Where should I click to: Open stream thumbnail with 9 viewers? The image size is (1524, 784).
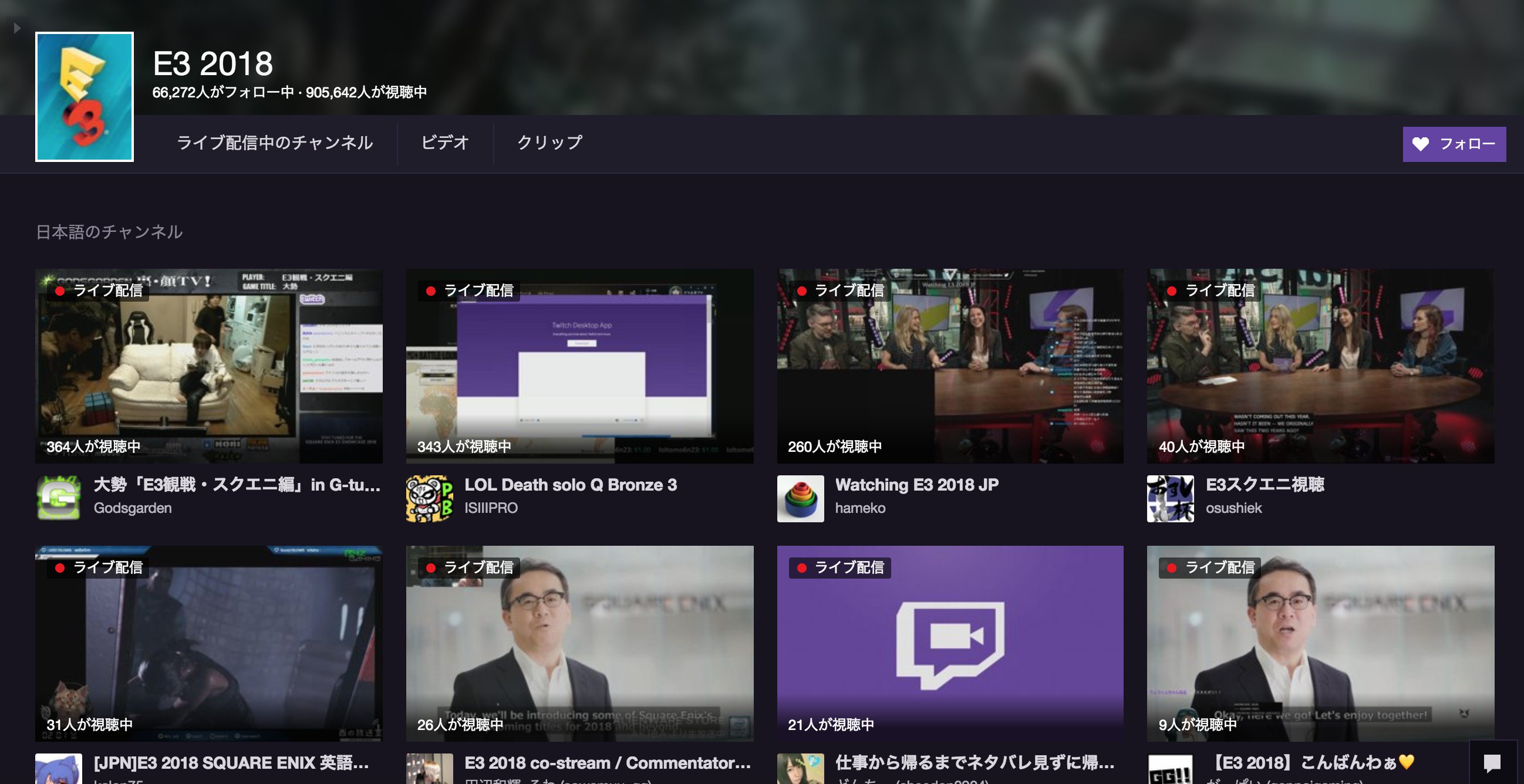(1320, 643)
